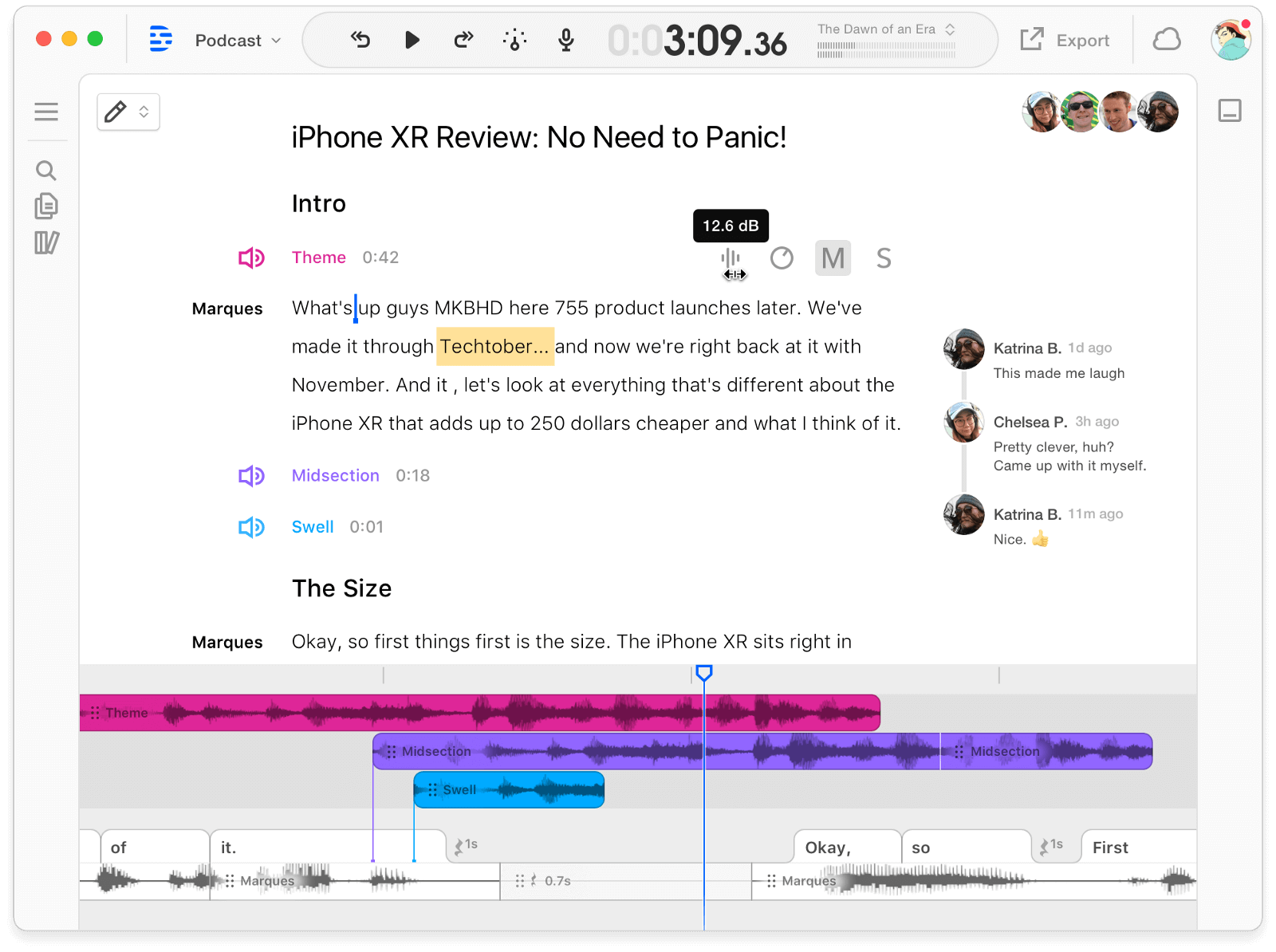Click the highlighted word Techtober...
The height and width of the screenshot is (952, 1276).
[x=495, y=346]
